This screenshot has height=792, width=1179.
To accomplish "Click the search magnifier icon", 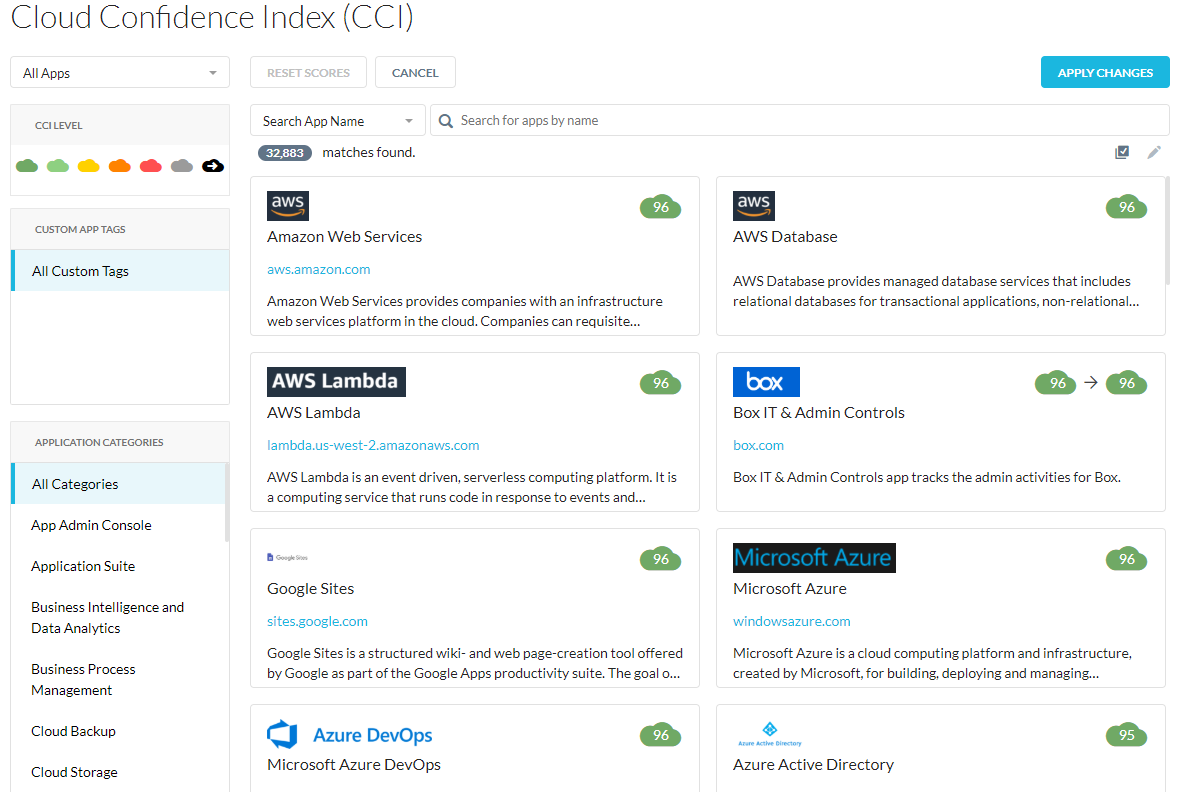I will pyautogui.click(x=446, y=120).
